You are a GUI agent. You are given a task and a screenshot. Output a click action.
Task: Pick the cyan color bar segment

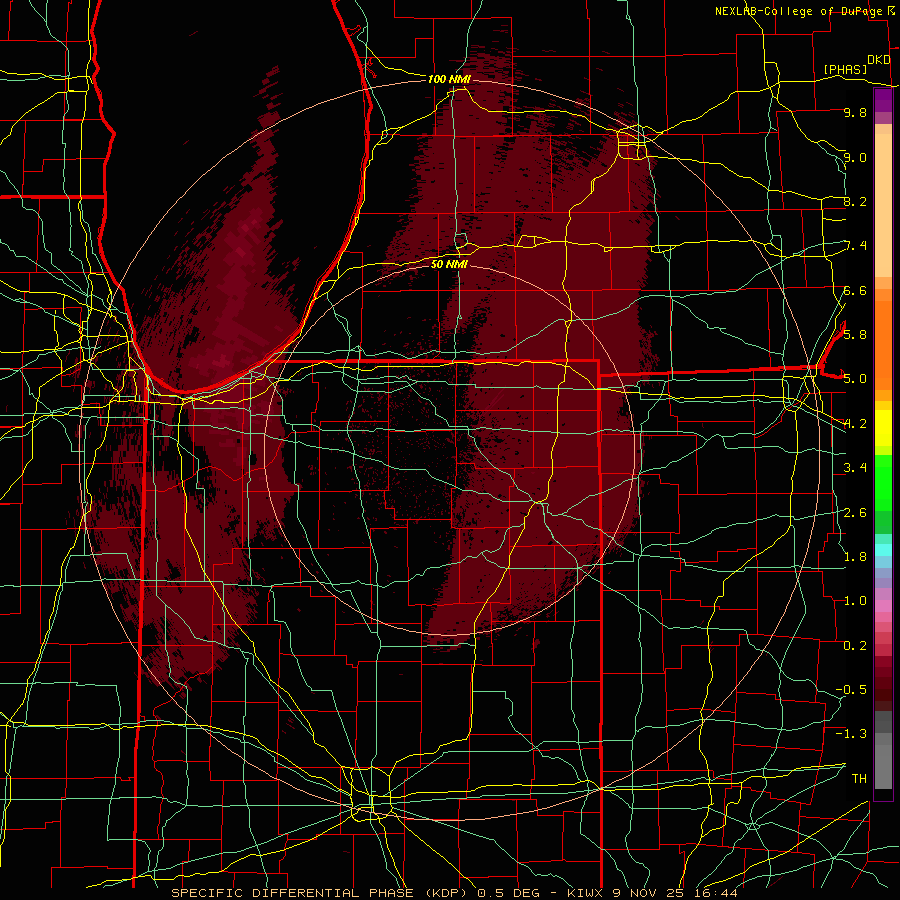[883, 550]
